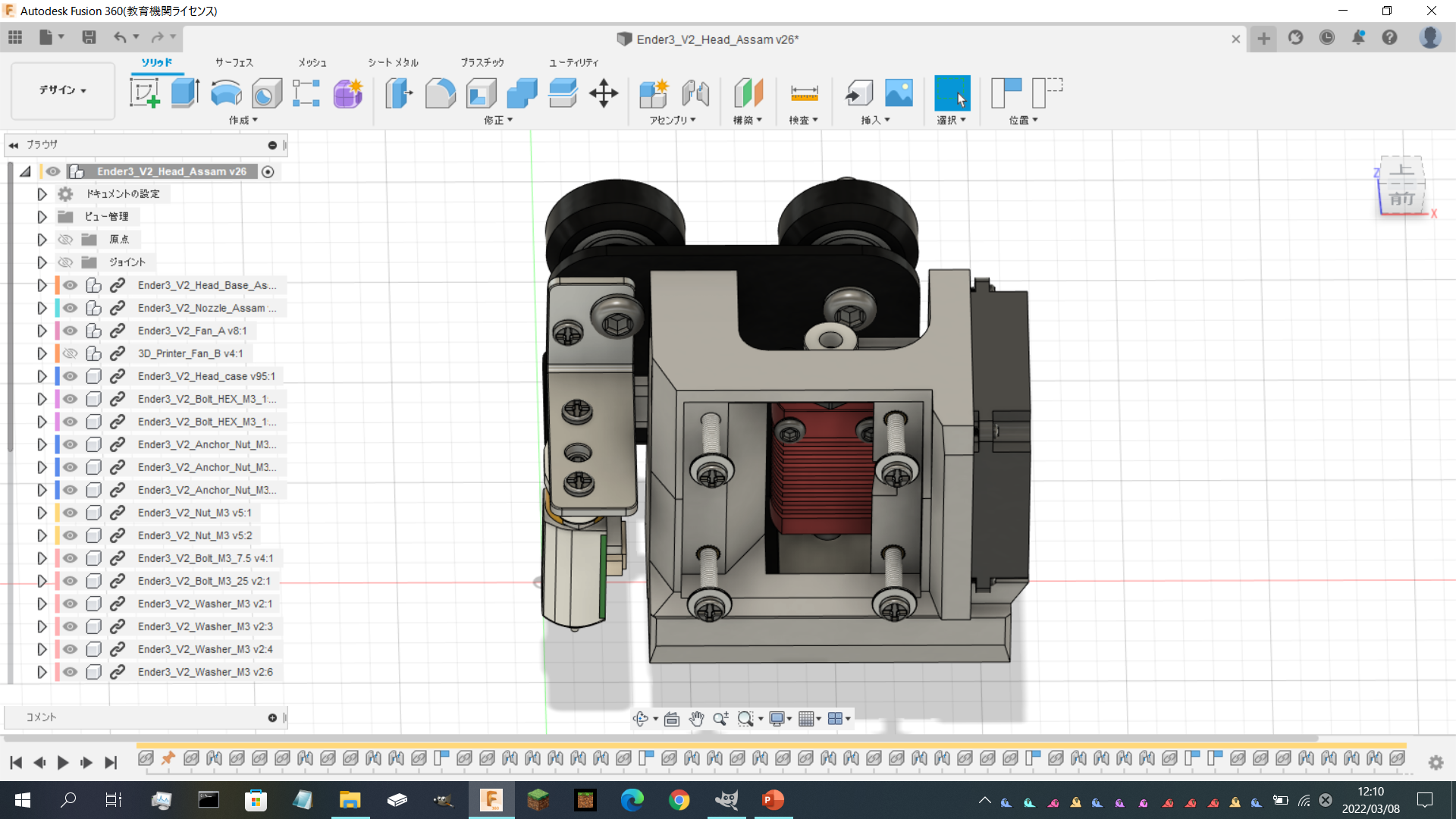Open the デザイン workspace dropdown
1456x819 pixels.
63,90
